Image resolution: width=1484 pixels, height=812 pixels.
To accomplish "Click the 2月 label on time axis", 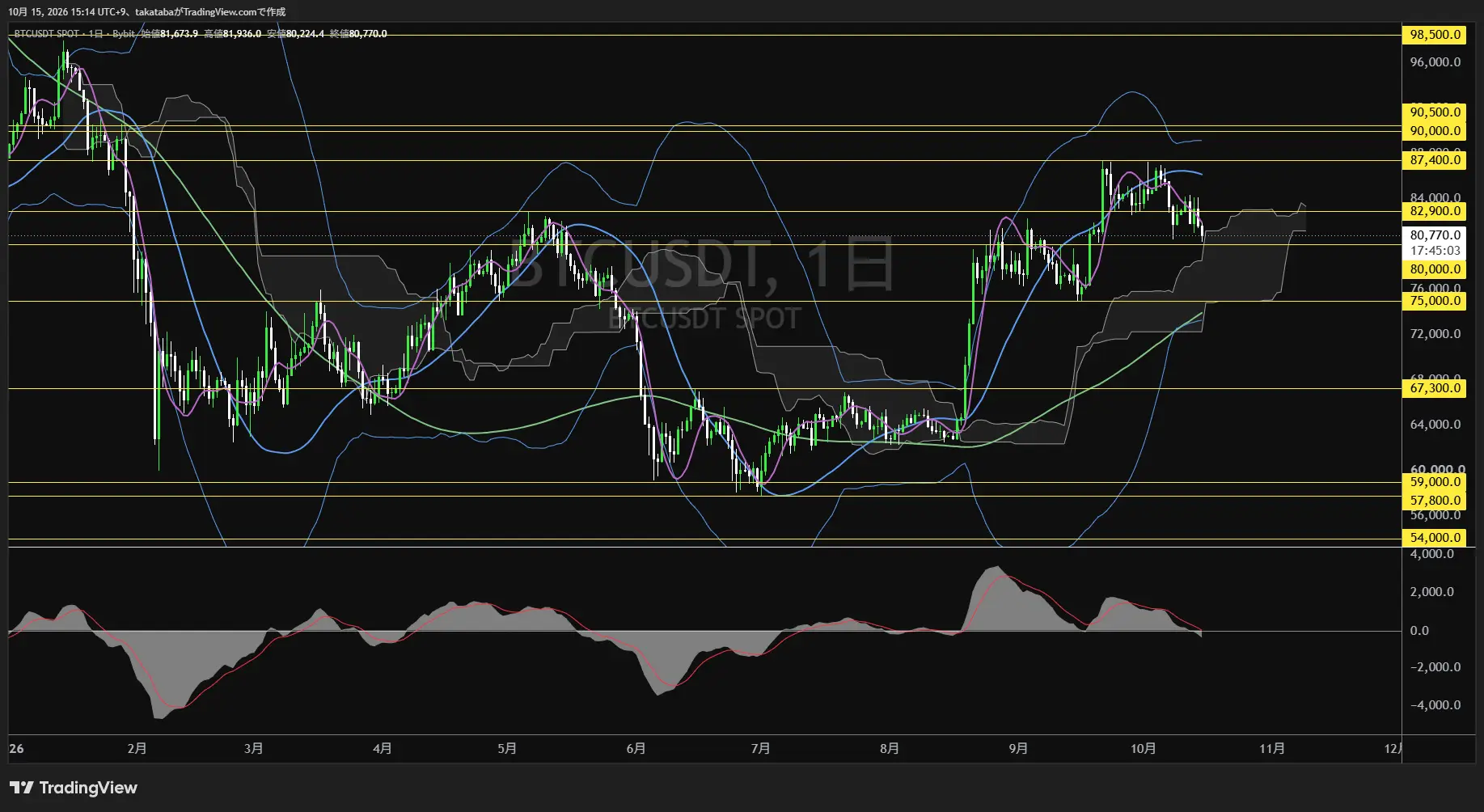I will [137, 749].
